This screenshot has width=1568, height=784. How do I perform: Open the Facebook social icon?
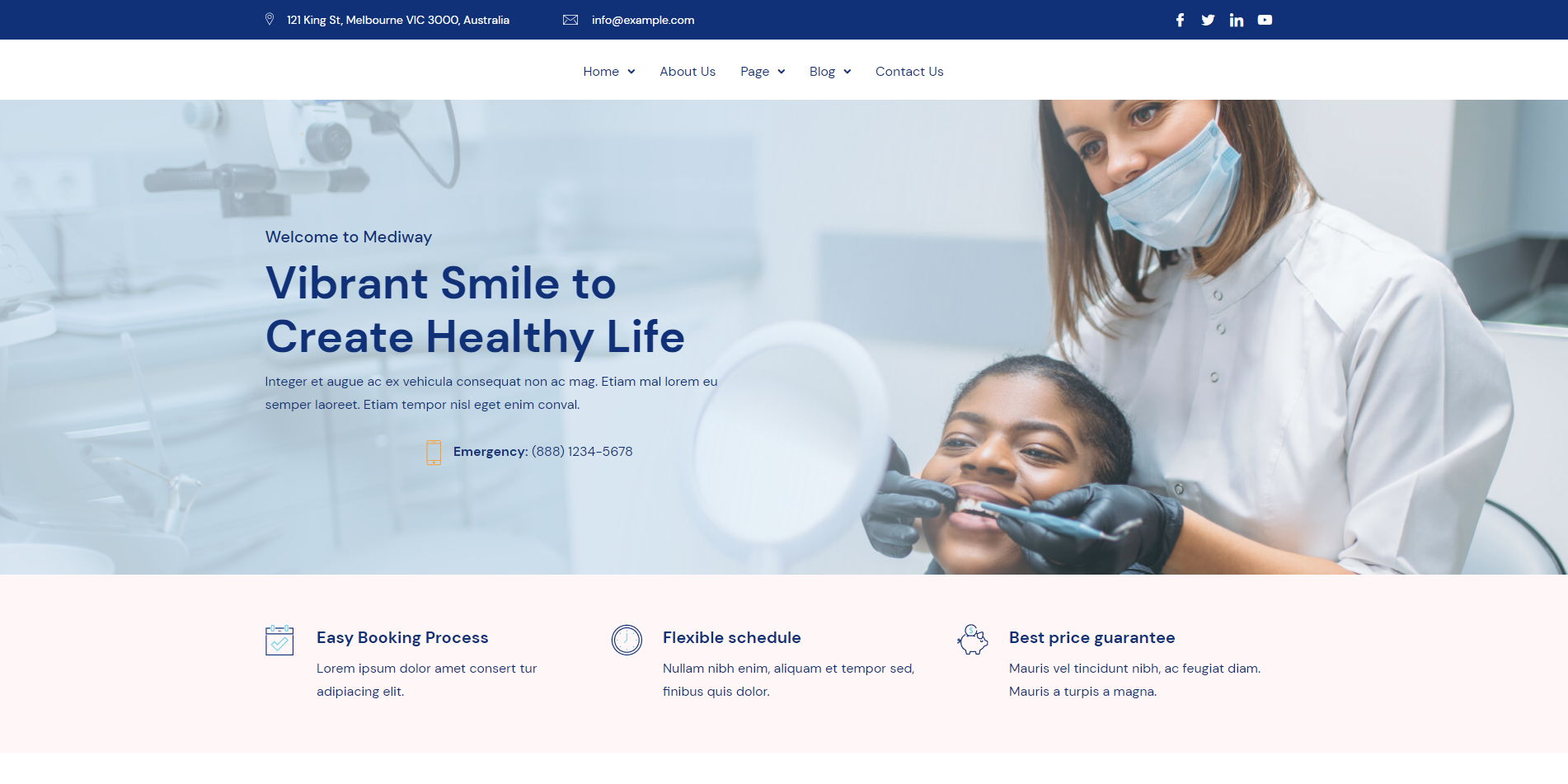1180,20
